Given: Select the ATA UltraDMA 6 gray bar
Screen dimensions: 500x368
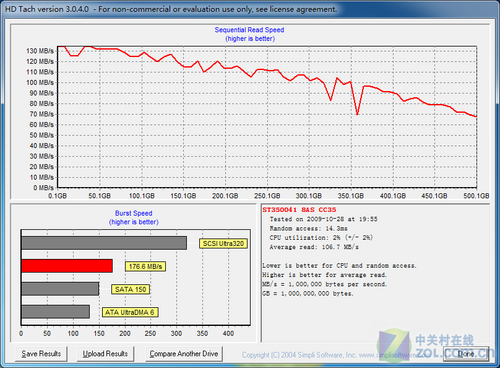Looking at the screenshot, I should pos(56,312).
